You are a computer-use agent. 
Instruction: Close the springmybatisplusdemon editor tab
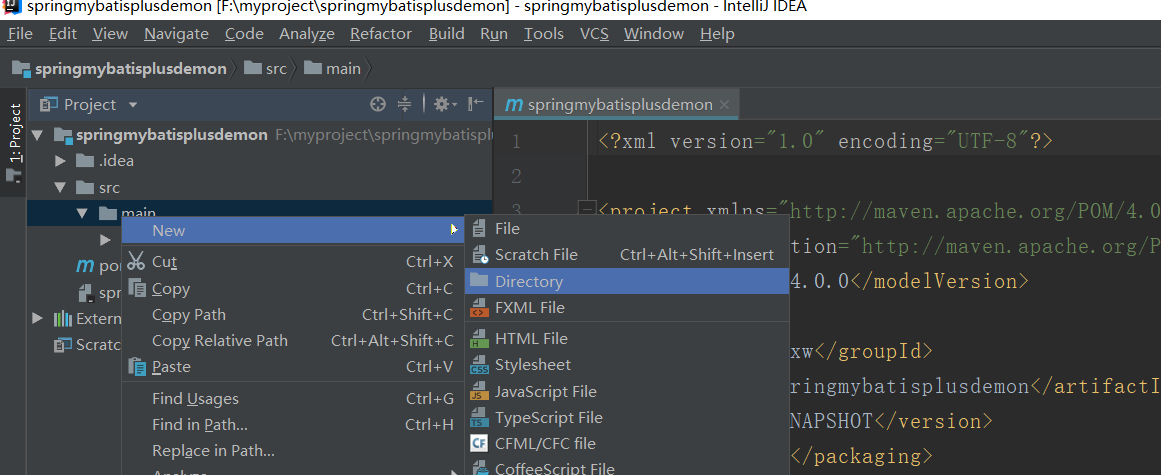click(724, 105)
